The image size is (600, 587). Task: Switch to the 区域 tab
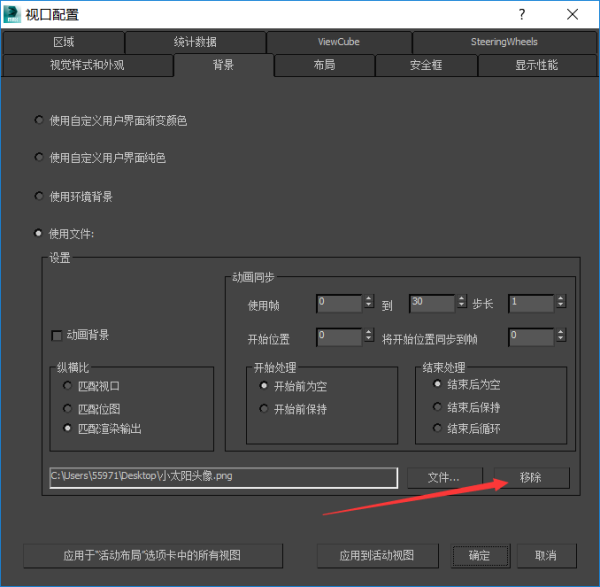[64, 42]
